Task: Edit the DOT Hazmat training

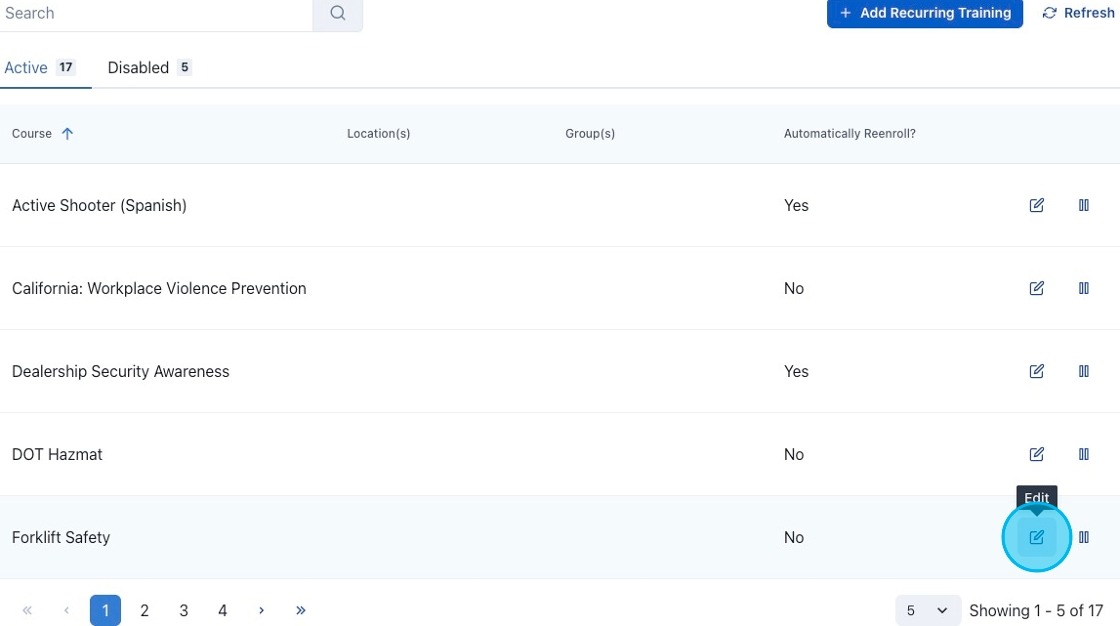Action: point(1036,454)
